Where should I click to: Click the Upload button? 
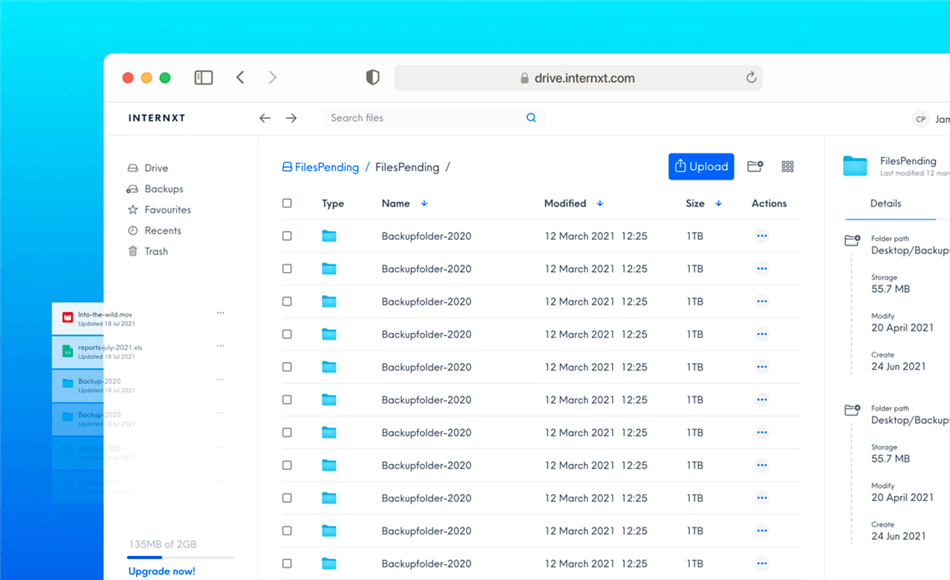point(701,167)
